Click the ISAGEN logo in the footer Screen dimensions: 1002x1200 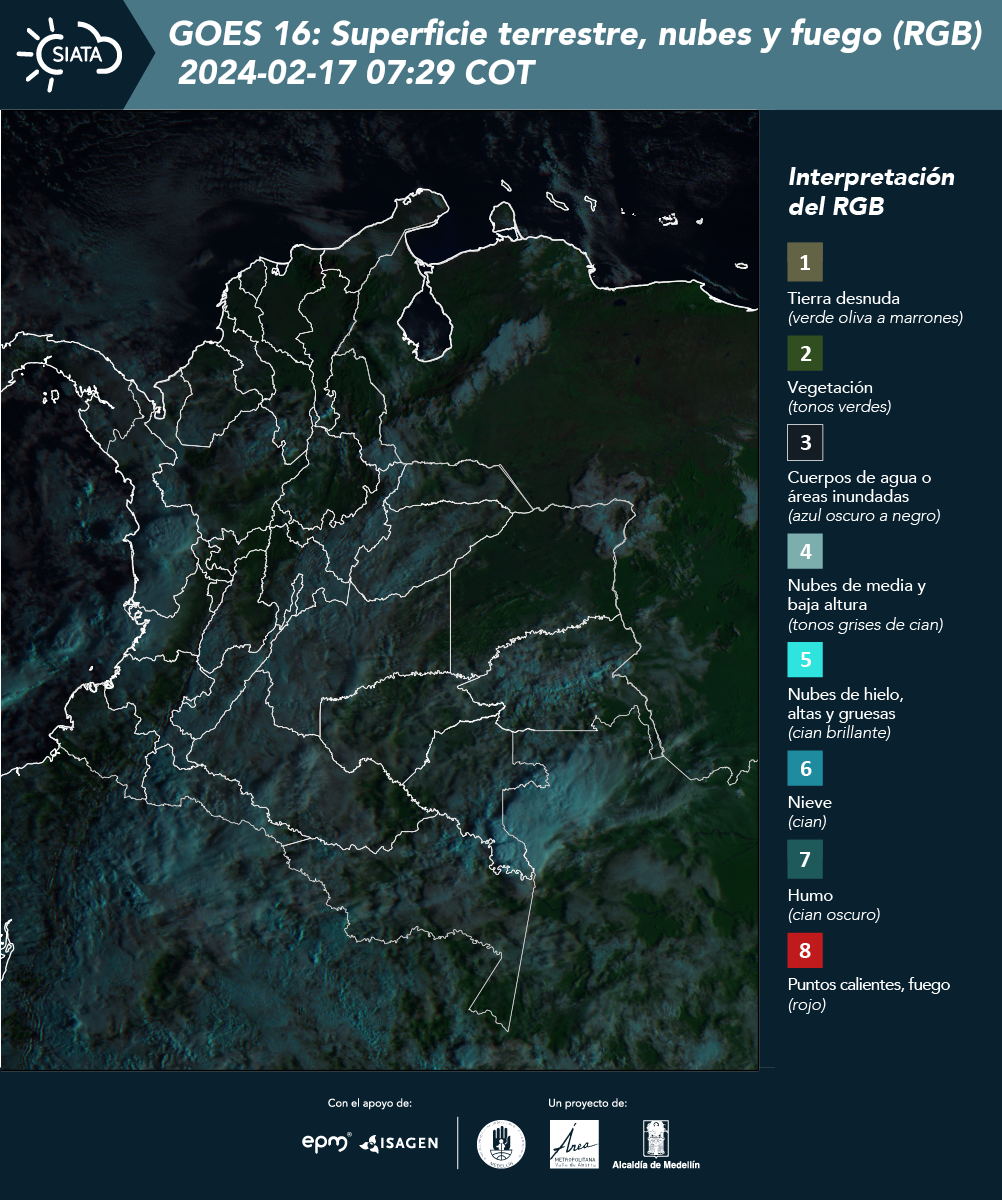click(x=399, y=1143)
